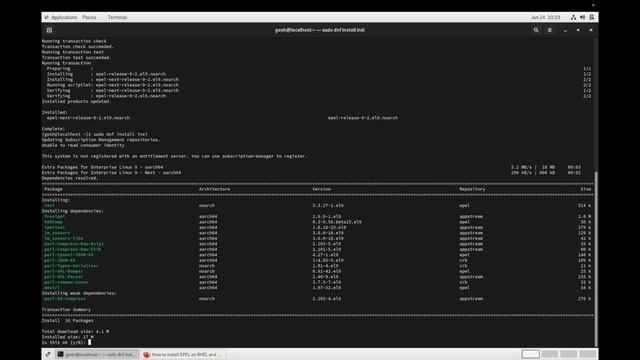Image resolution: width=640 pixels, height=360 pixels.
Task: Click the 'This system is not registered' message
Action: point(174,156)
